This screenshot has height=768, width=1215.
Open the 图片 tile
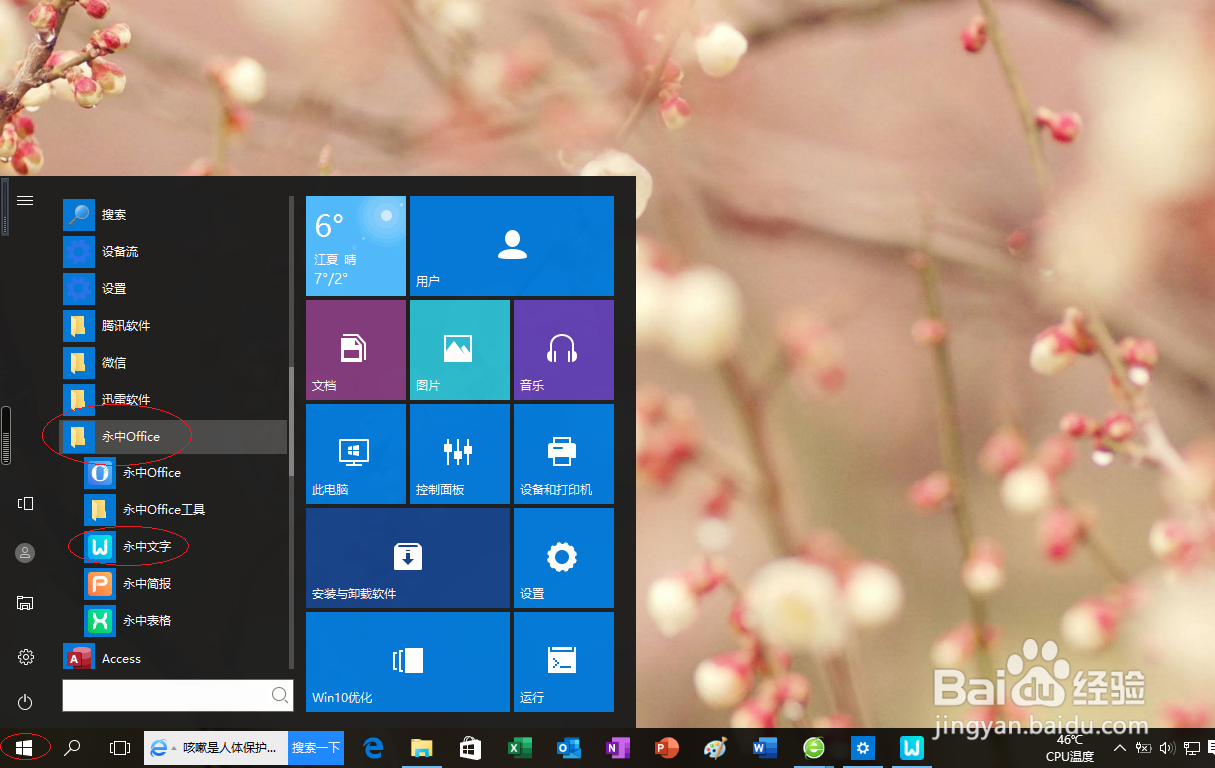tap(460, 350)
